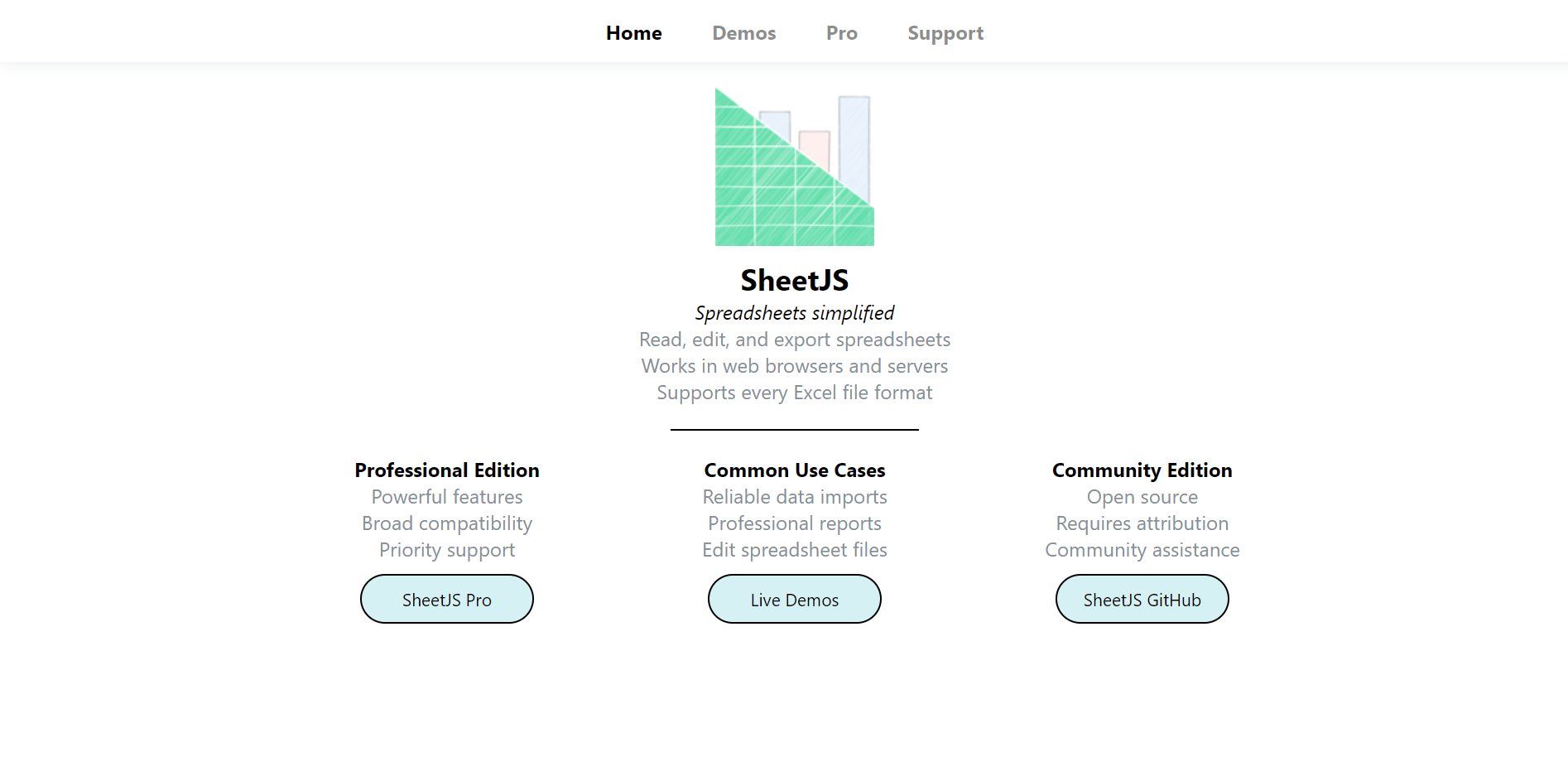Viewport: 1568px width, 757px height.
Task: Open the Home navigation tab
Action: tap(634, 33)
